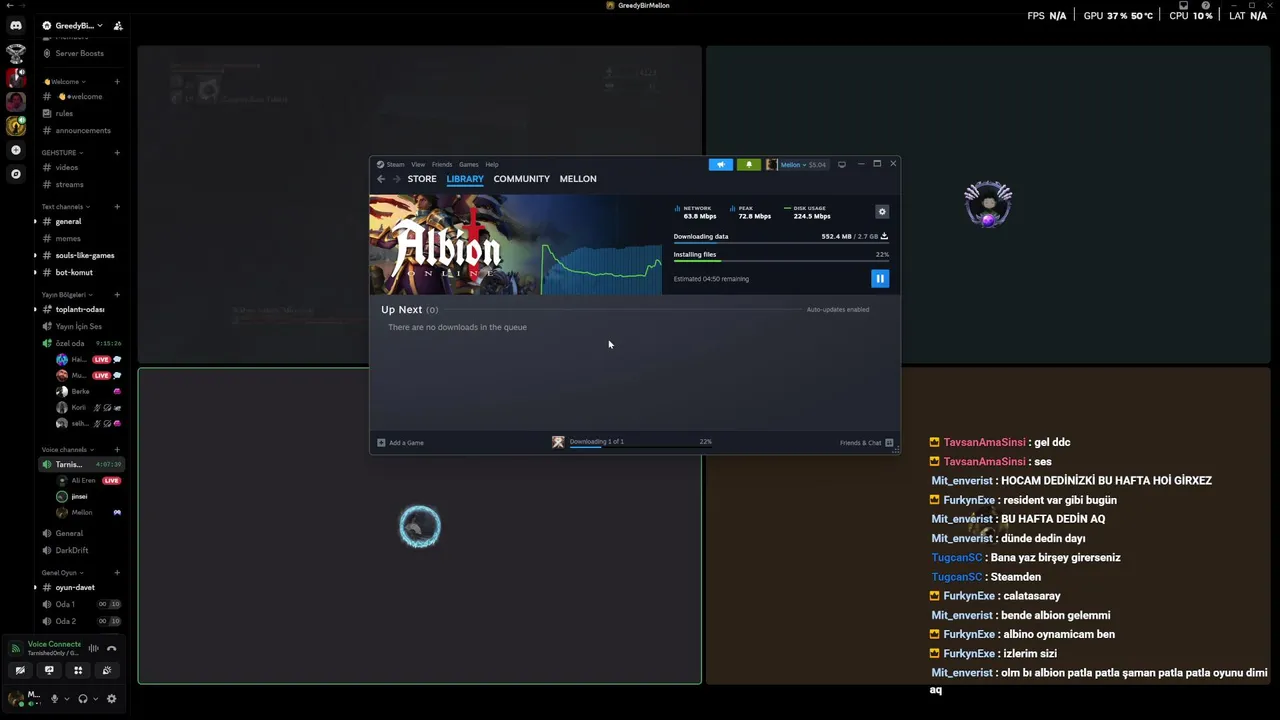Screen dimensions: 1280x720
Task: Click Add a Server plus icon in Discord
Action: (x=16, y=150)
